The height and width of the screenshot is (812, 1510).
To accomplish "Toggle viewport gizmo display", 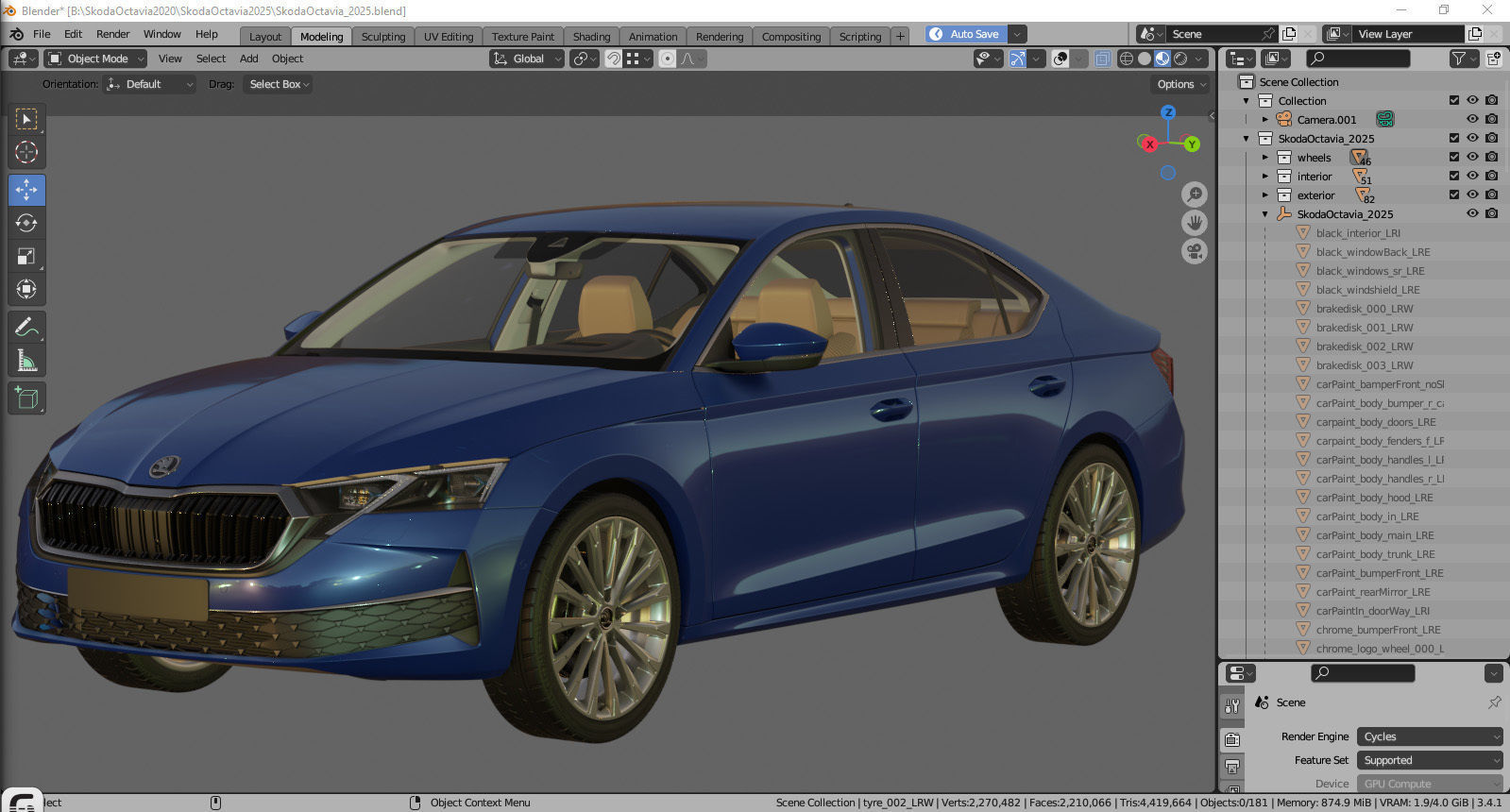I will 1017,59.
